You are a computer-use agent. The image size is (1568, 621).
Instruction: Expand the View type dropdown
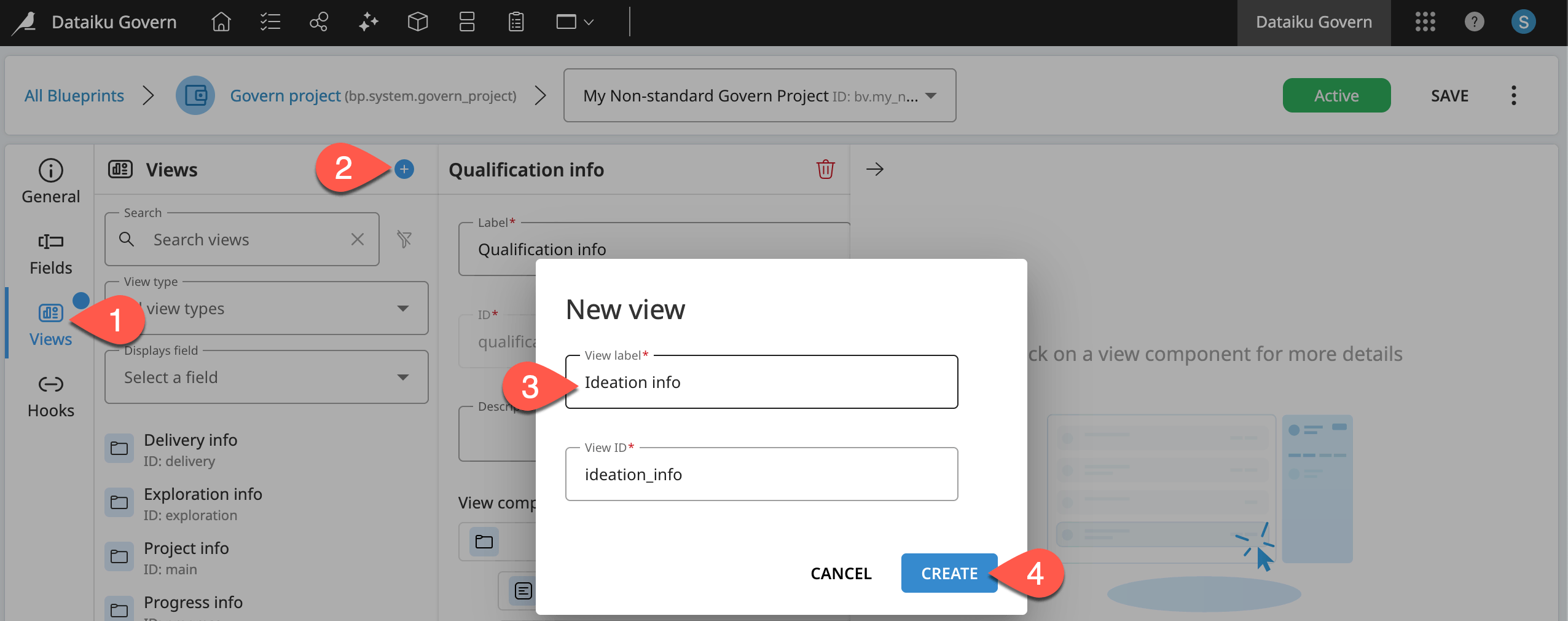267,308
